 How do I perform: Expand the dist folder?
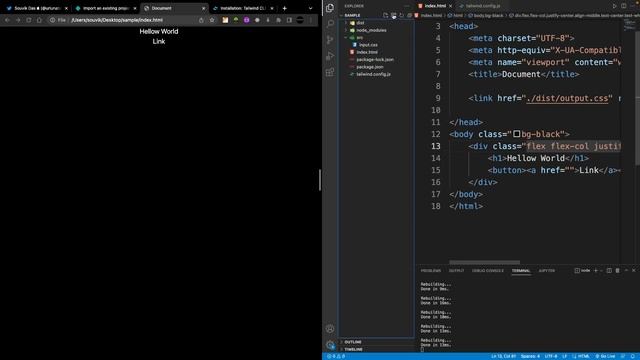376,23
